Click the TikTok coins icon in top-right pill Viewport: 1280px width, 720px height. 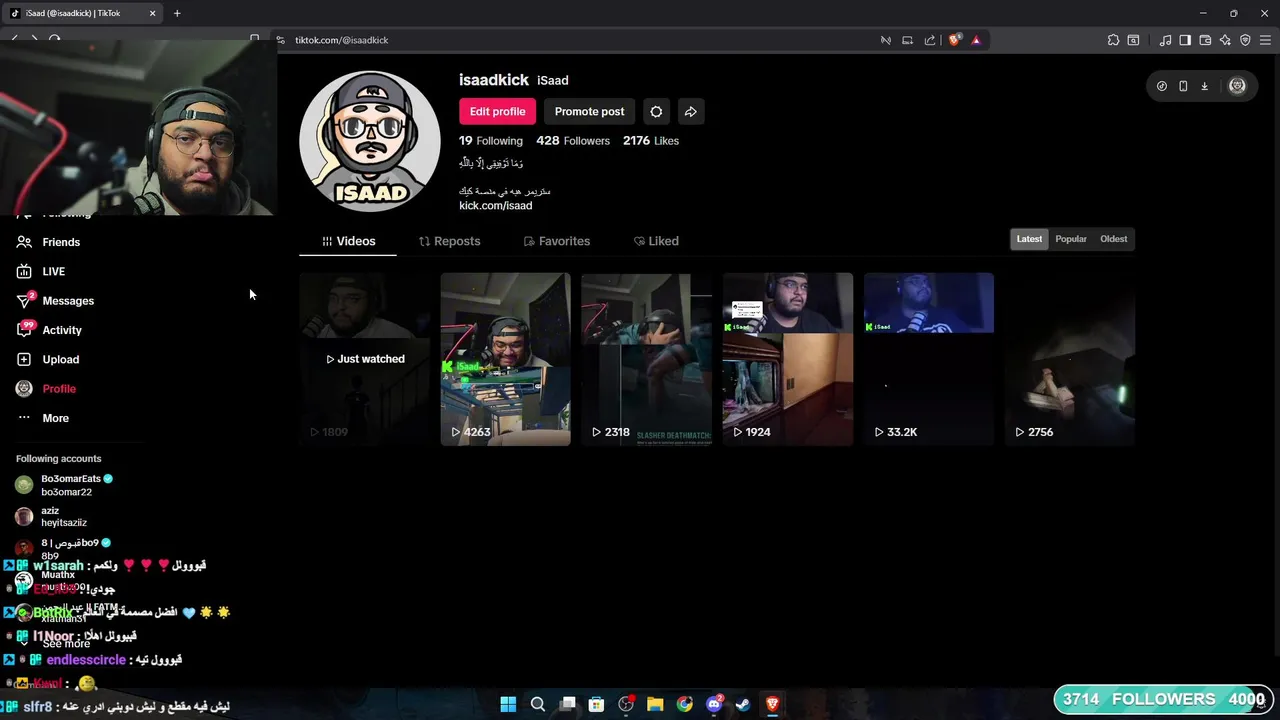[x=1161, y=86]
